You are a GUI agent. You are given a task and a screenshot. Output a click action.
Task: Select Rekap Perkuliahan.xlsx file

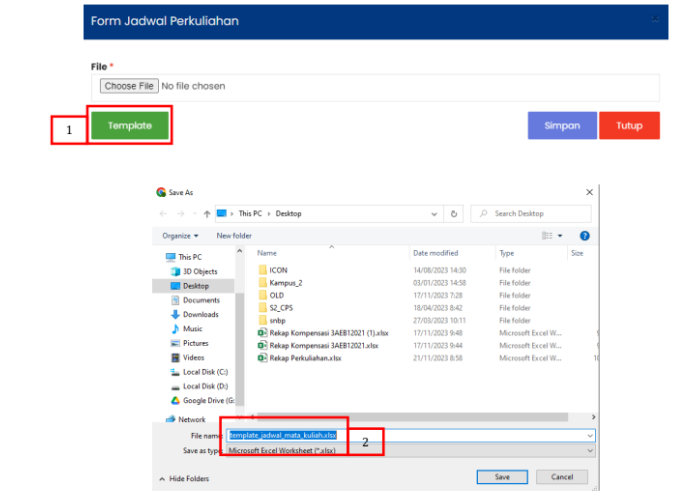pos(305,358)
